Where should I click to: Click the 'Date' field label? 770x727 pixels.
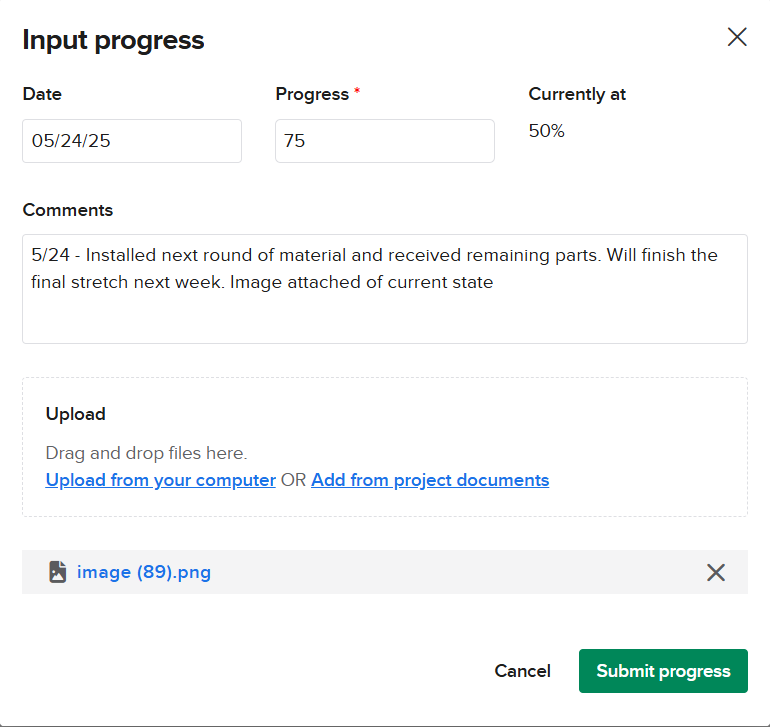42,94
